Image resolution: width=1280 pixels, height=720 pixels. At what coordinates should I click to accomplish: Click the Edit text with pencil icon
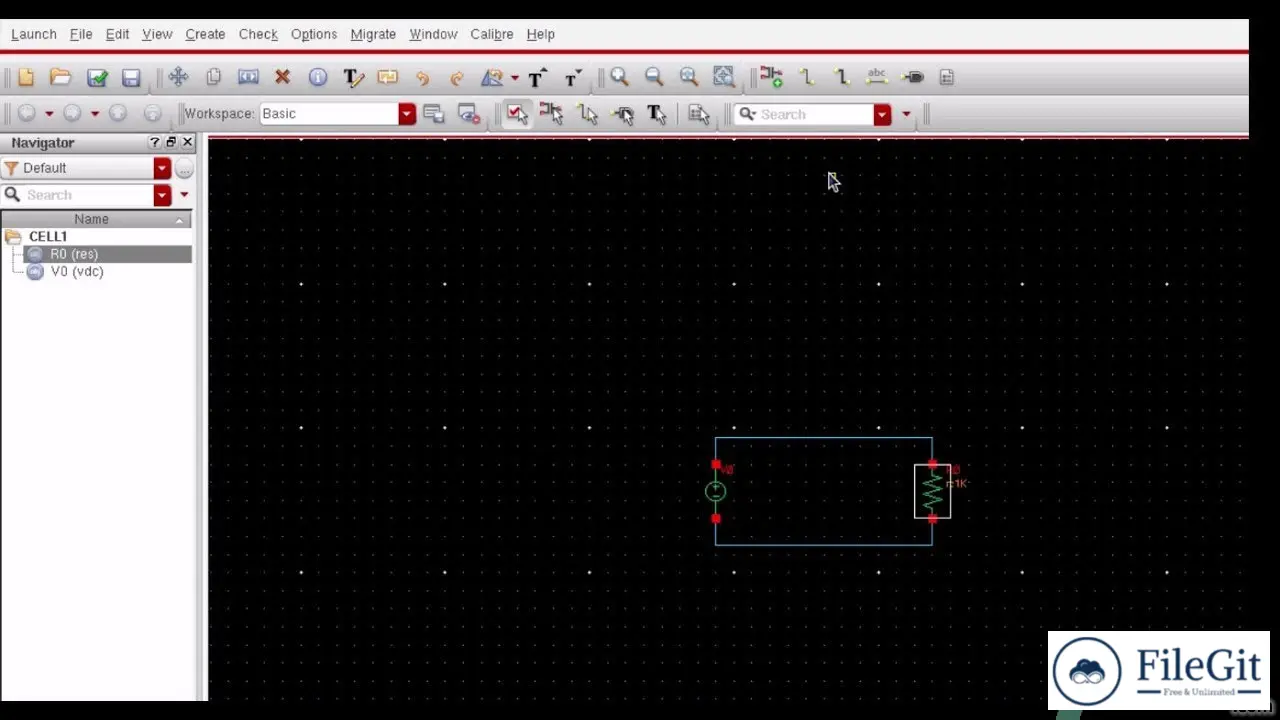353,77
